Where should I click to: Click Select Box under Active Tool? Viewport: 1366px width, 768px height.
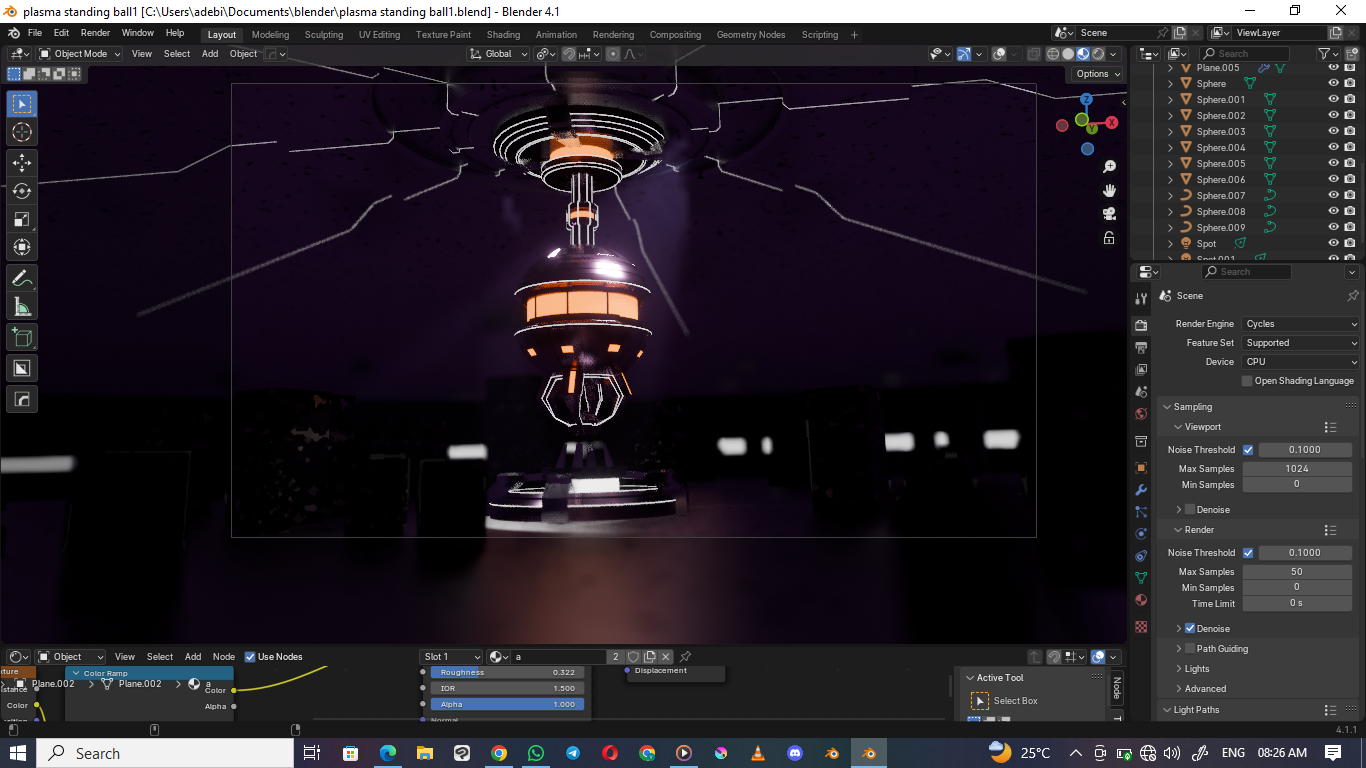pos(1015,701)
